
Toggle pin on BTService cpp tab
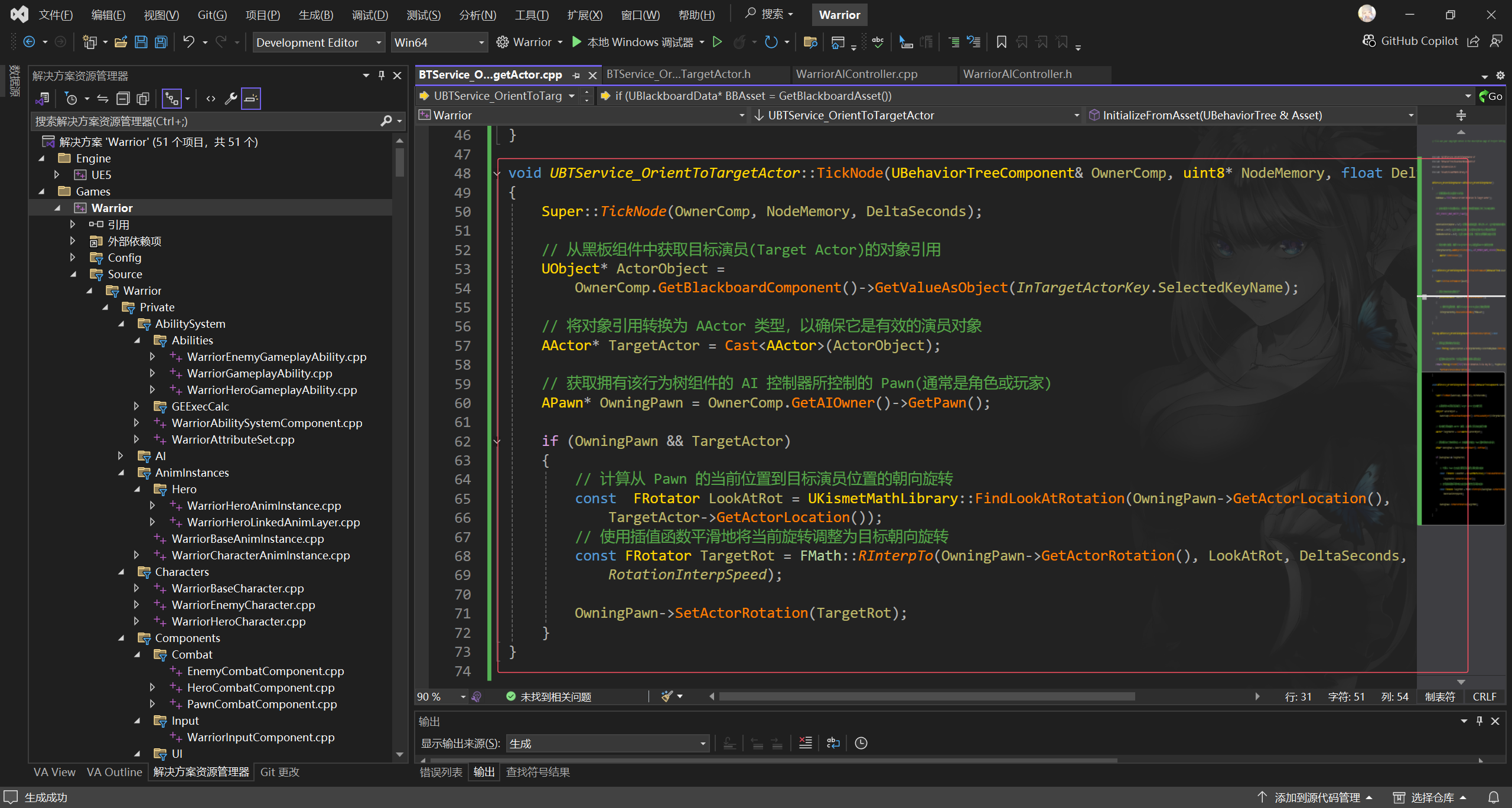coord(576,75)
